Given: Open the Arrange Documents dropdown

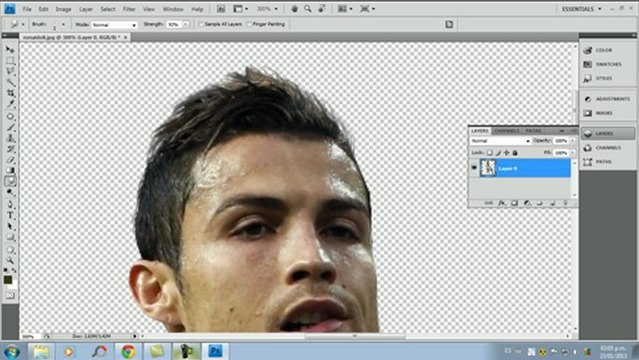Looking at the screenshot, I should point(345,9).
